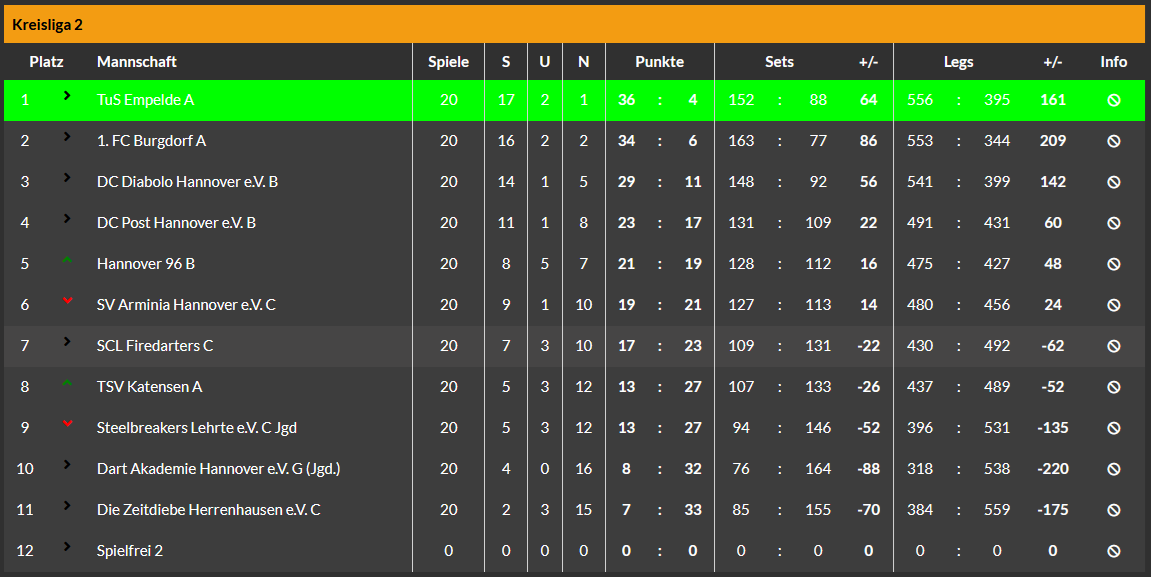Screen dimensions: 1151x577
Task: Open the DC Diabolo Hannover e.V. B team
Action: pyautogui.click(x=187, y=181)
